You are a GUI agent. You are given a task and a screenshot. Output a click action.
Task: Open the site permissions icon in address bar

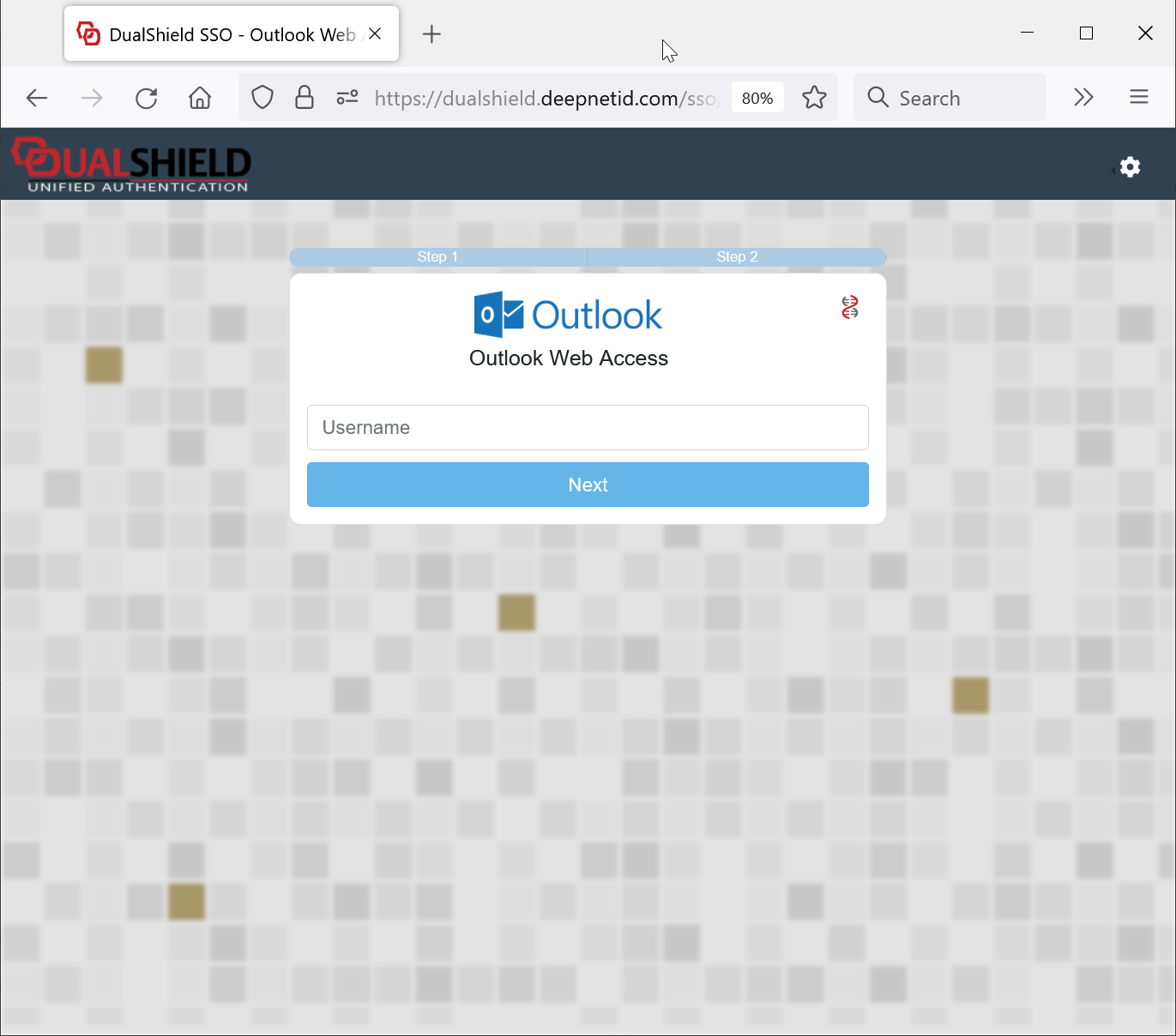point(347,98)
